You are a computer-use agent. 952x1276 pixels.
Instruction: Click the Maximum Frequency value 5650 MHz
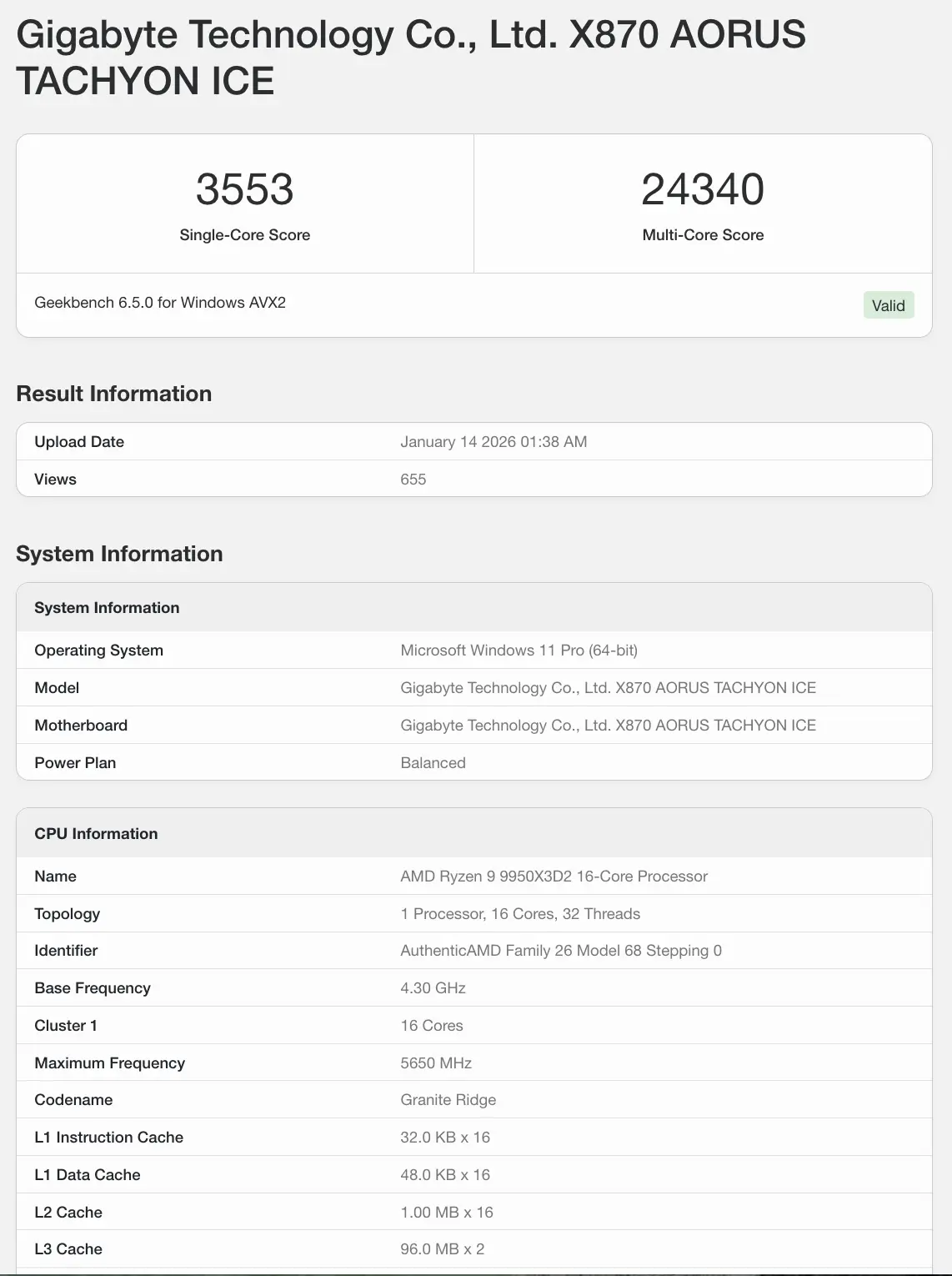436,1063
